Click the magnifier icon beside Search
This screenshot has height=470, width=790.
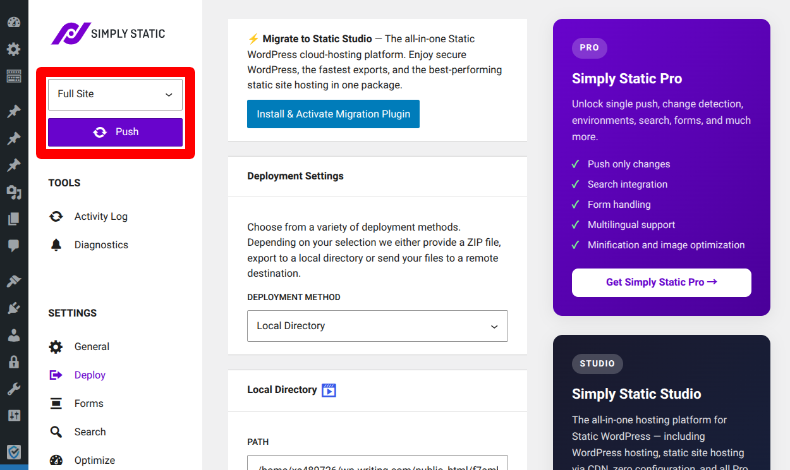[56, 432]
